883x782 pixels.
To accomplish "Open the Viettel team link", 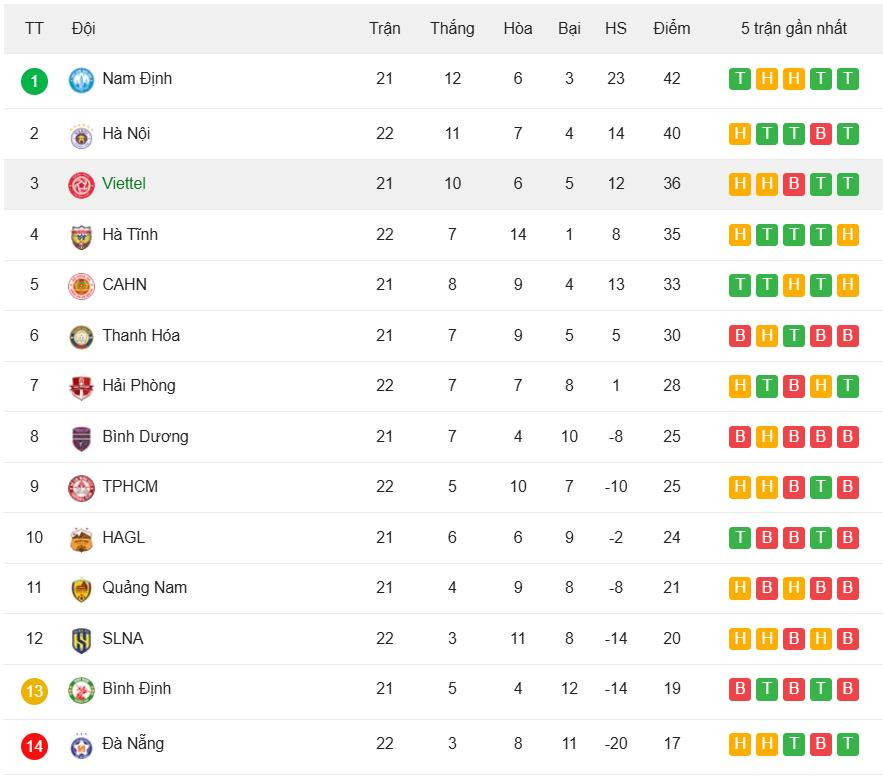I will (124, 184).
